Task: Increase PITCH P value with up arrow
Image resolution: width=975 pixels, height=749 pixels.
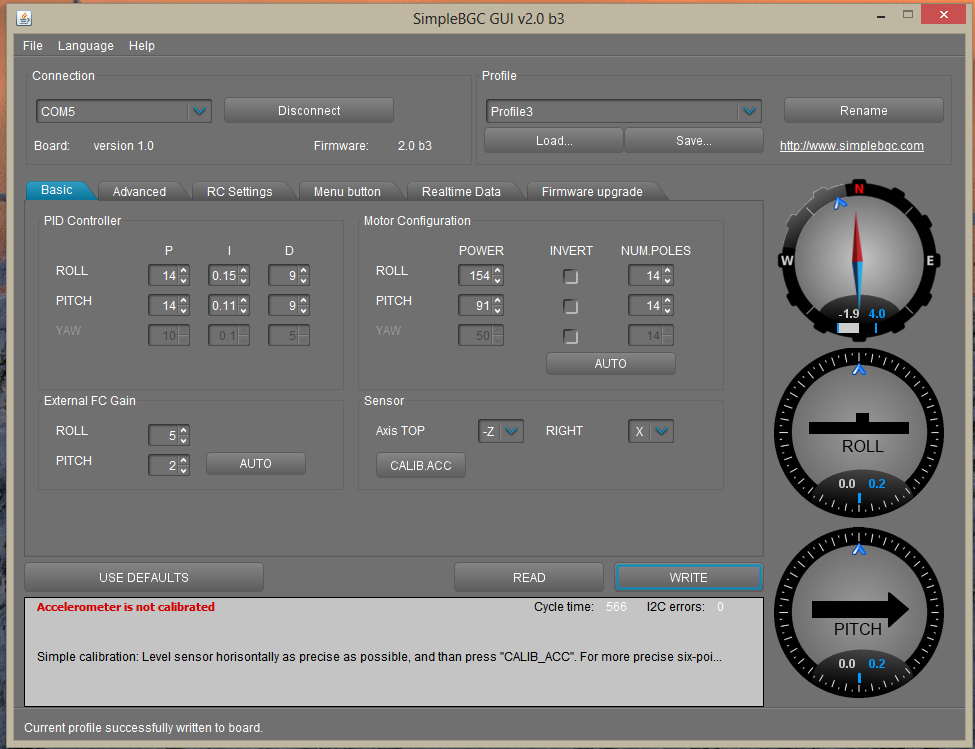Action: pos(183,300)
